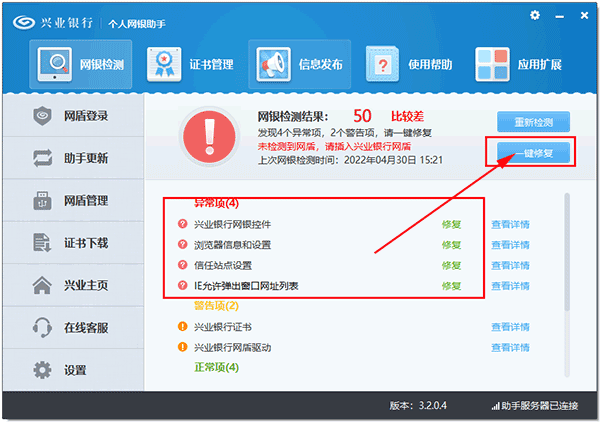
Task: Click 上次网银检测时间 timestamp line
Action: [x=350, y=160]
